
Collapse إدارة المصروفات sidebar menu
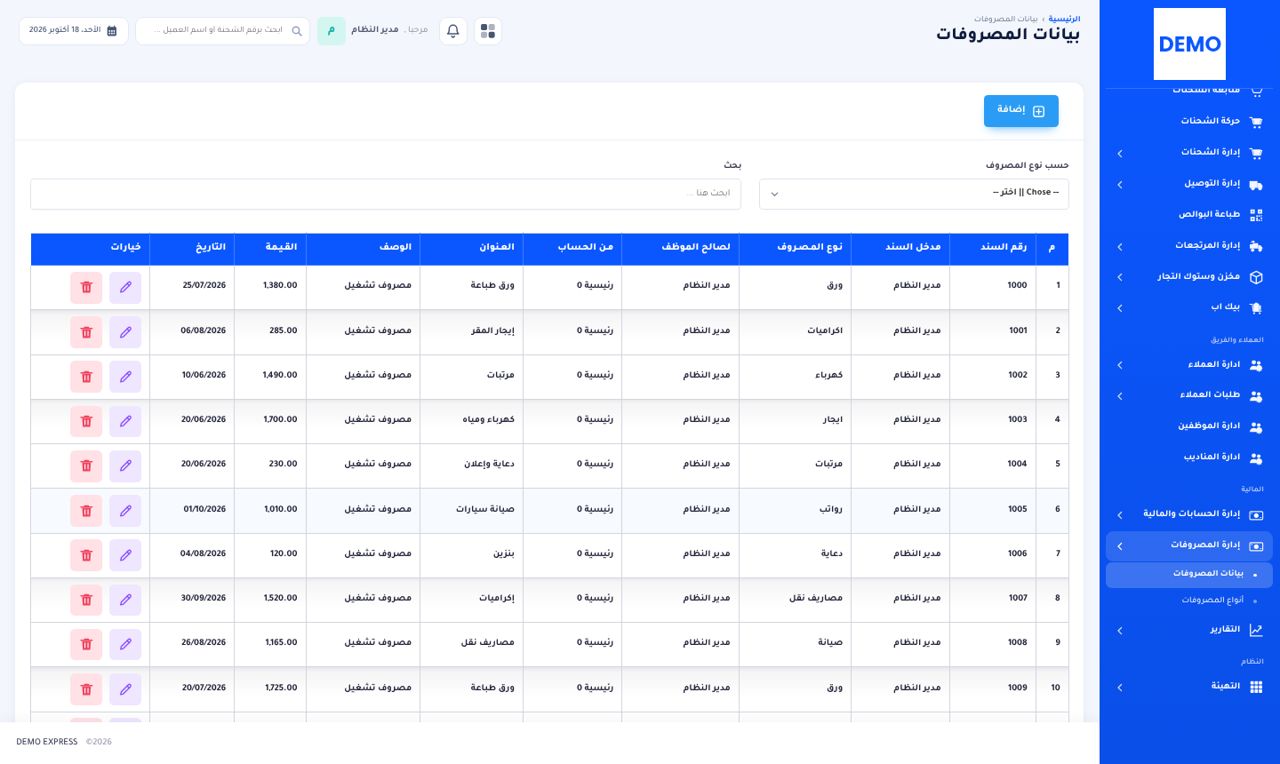coord(1189,546)
